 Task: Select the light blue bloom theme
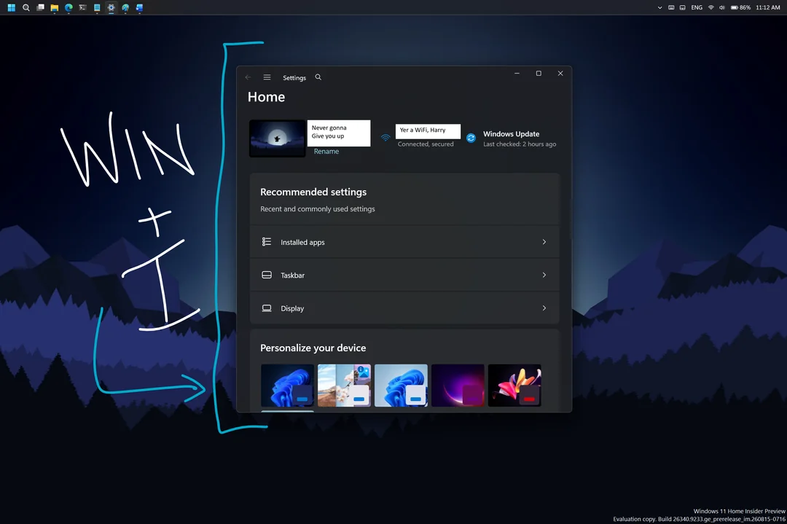tap(401, 385)
